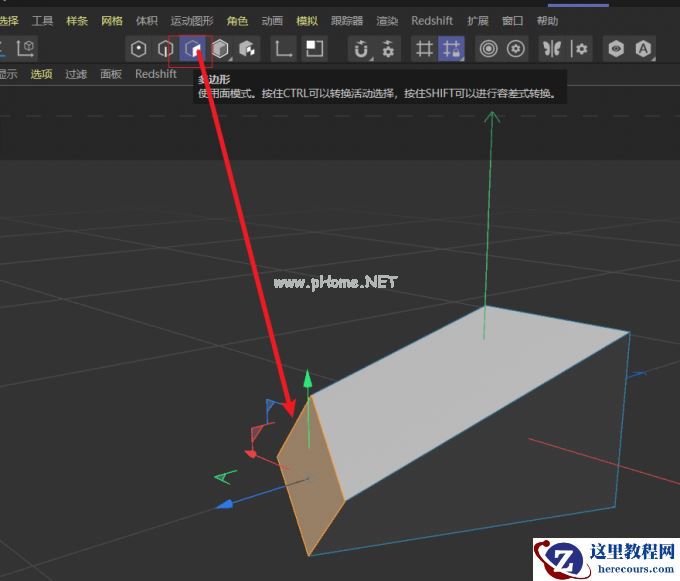This screenshot has height=581, width=680.
Task: Select the UV texture mode icon
Action: [x=246, y=48]
